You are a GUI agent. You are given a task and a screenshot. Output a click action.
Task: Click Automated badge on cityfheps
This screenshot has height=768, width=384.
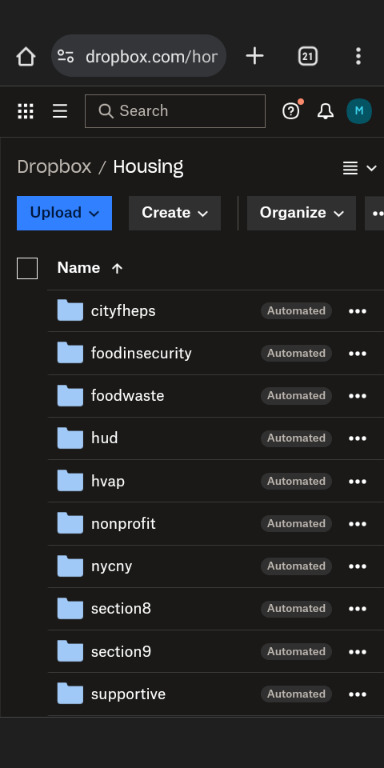[x=296, y=311]
